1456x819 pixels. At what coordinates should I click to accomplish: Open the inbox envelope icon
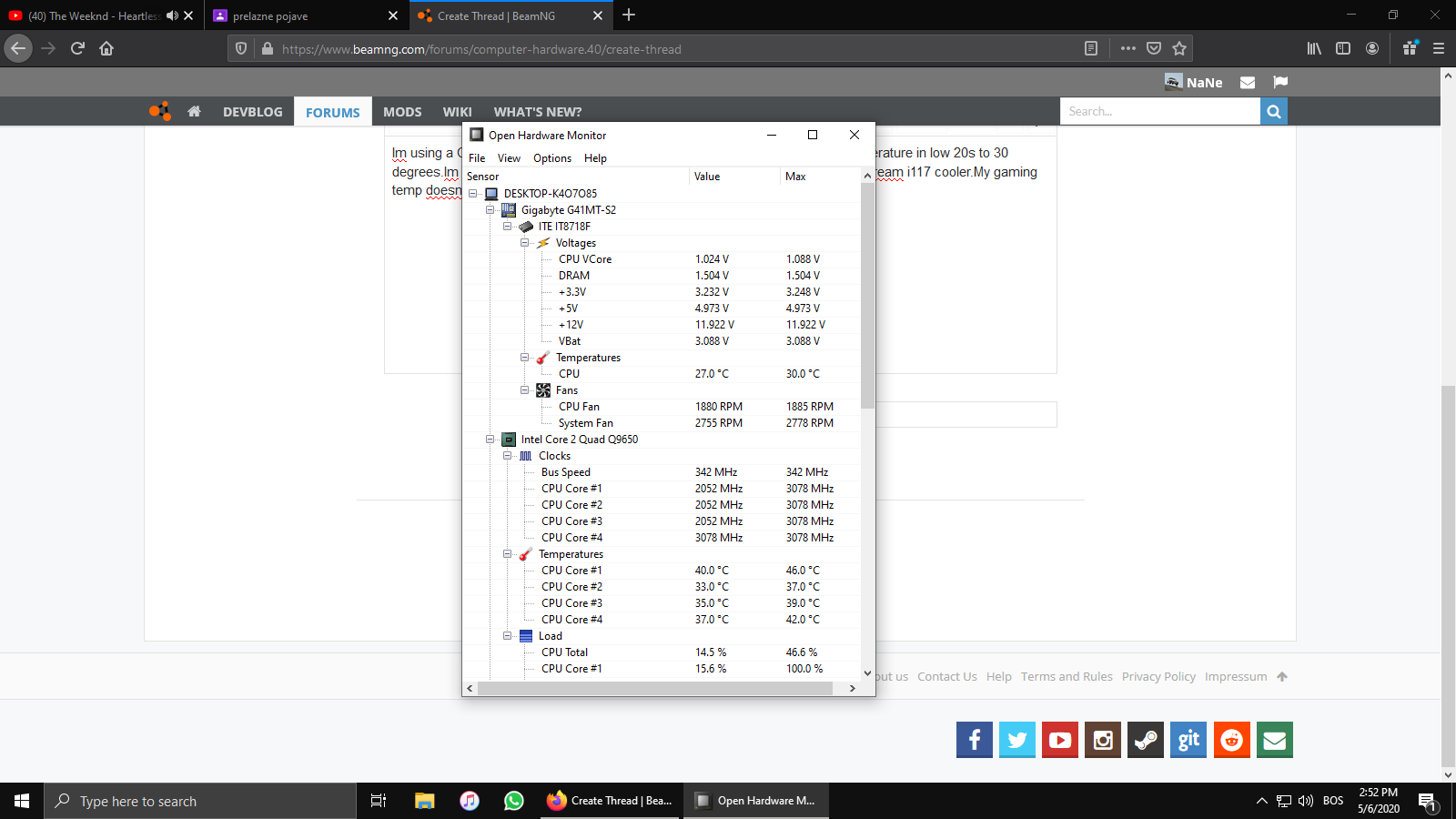click(x=1248, y=83)
